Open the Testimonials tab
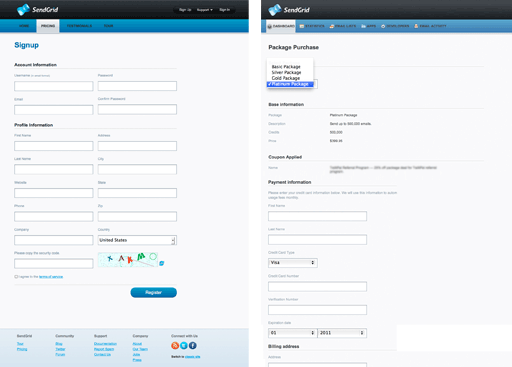 79,26
